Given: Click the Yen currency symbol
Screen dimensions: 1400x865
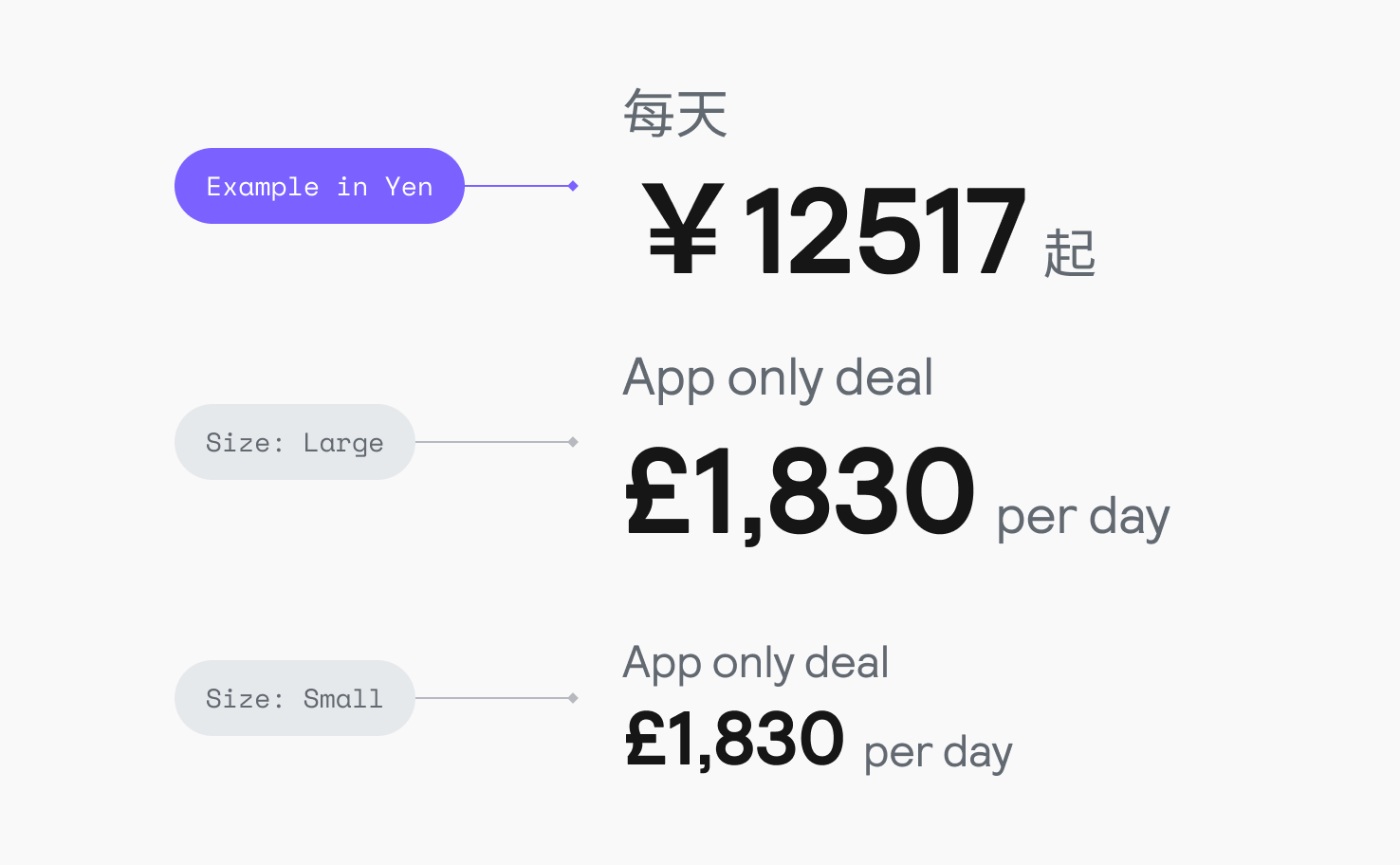Looking at the screenshot, I should click(682, 230).
